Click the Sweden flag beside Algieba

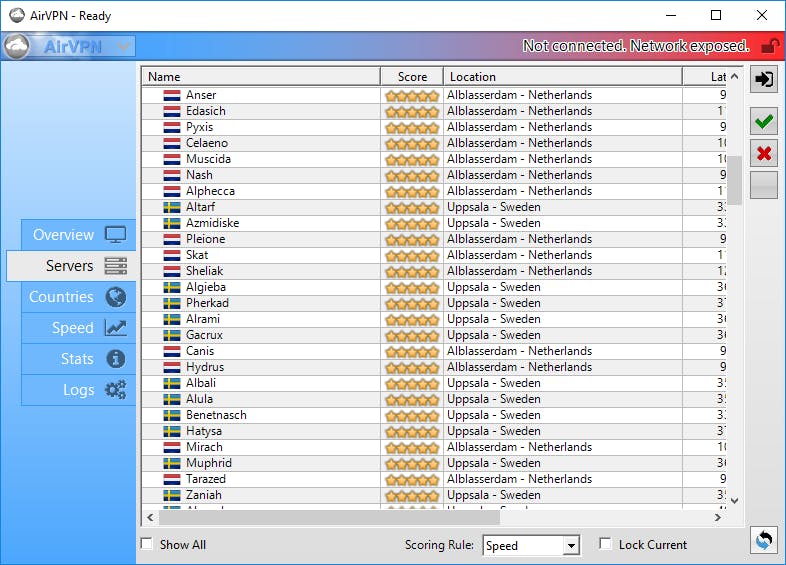172,287
